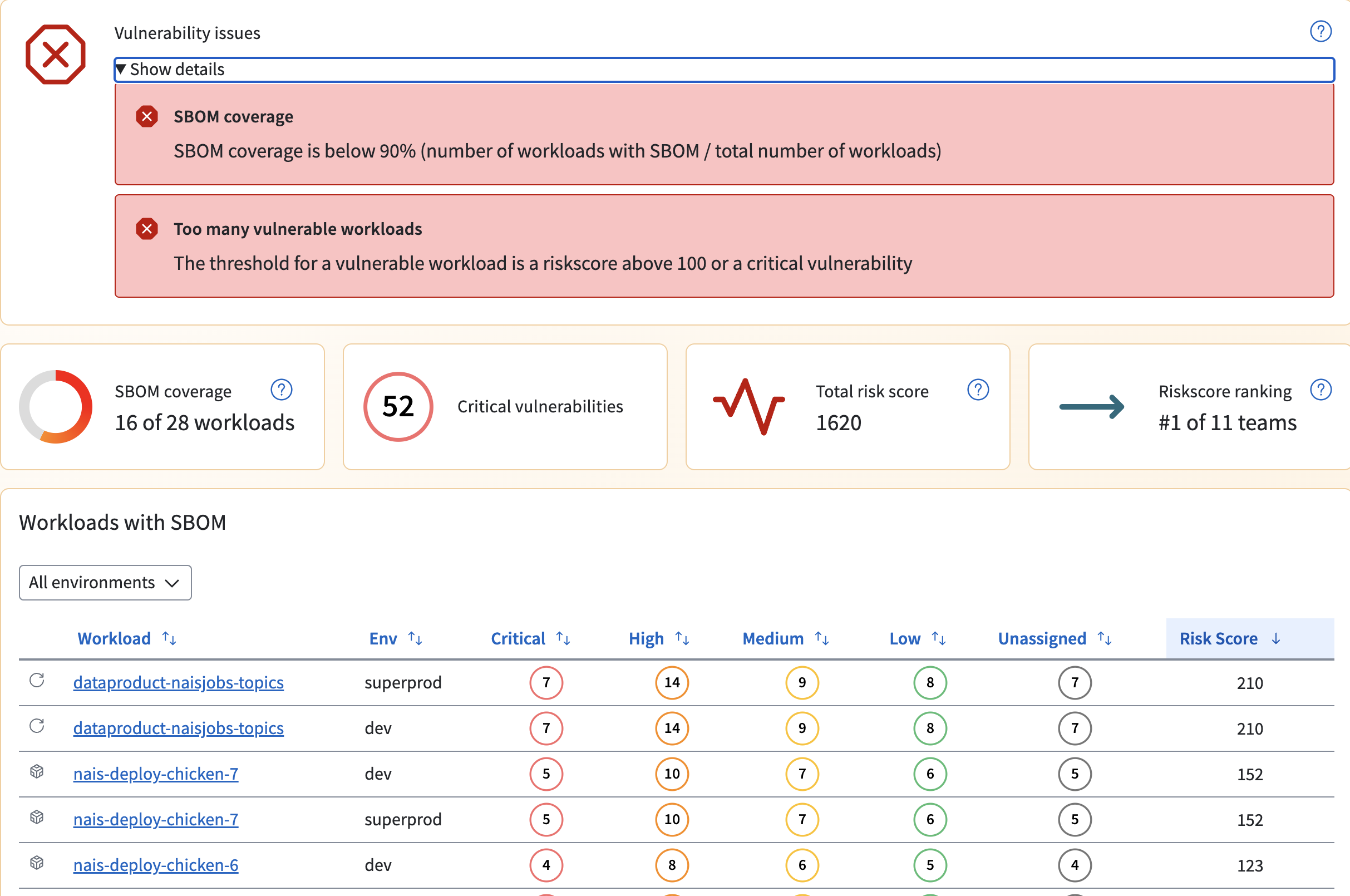The image size is (1350, 896).
Task: Click the red octagon vulnerability error icon
Action: click(56, 55)
